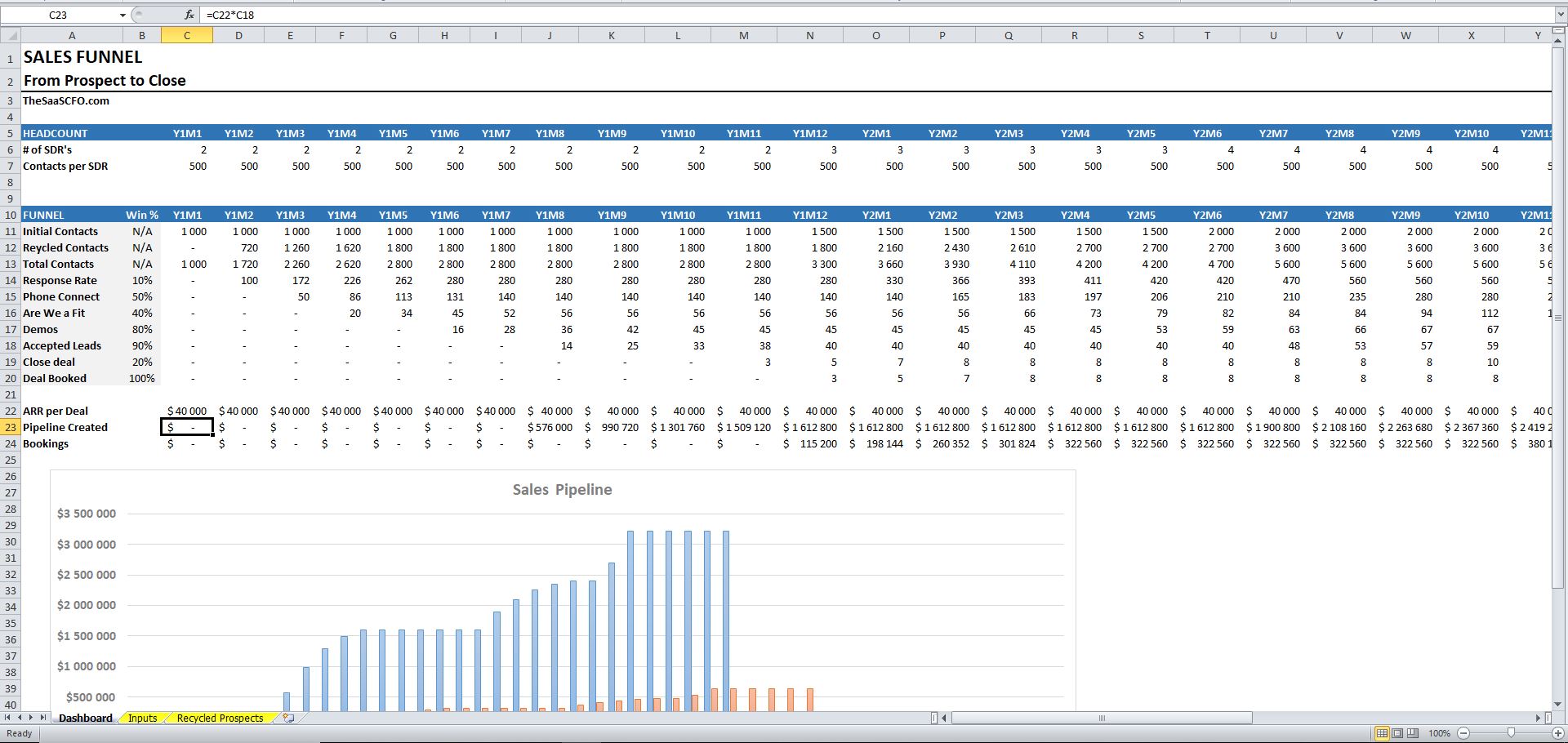Click the next-sheet navigation arrow
1568x743 pixels.
tap(30, 717)
